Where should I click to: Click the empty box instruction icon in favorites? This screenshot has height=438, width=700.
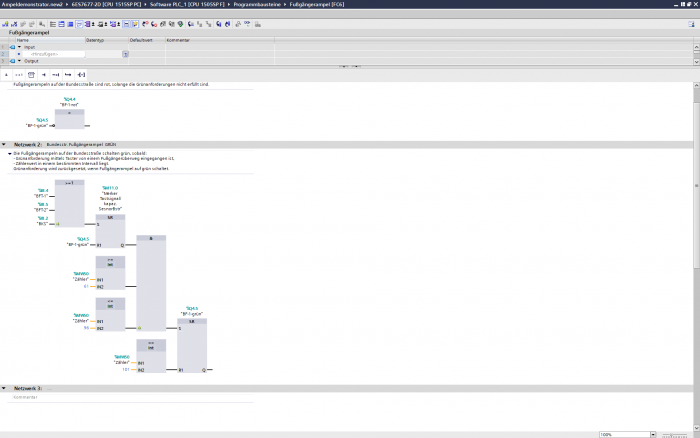click(31, 74)
